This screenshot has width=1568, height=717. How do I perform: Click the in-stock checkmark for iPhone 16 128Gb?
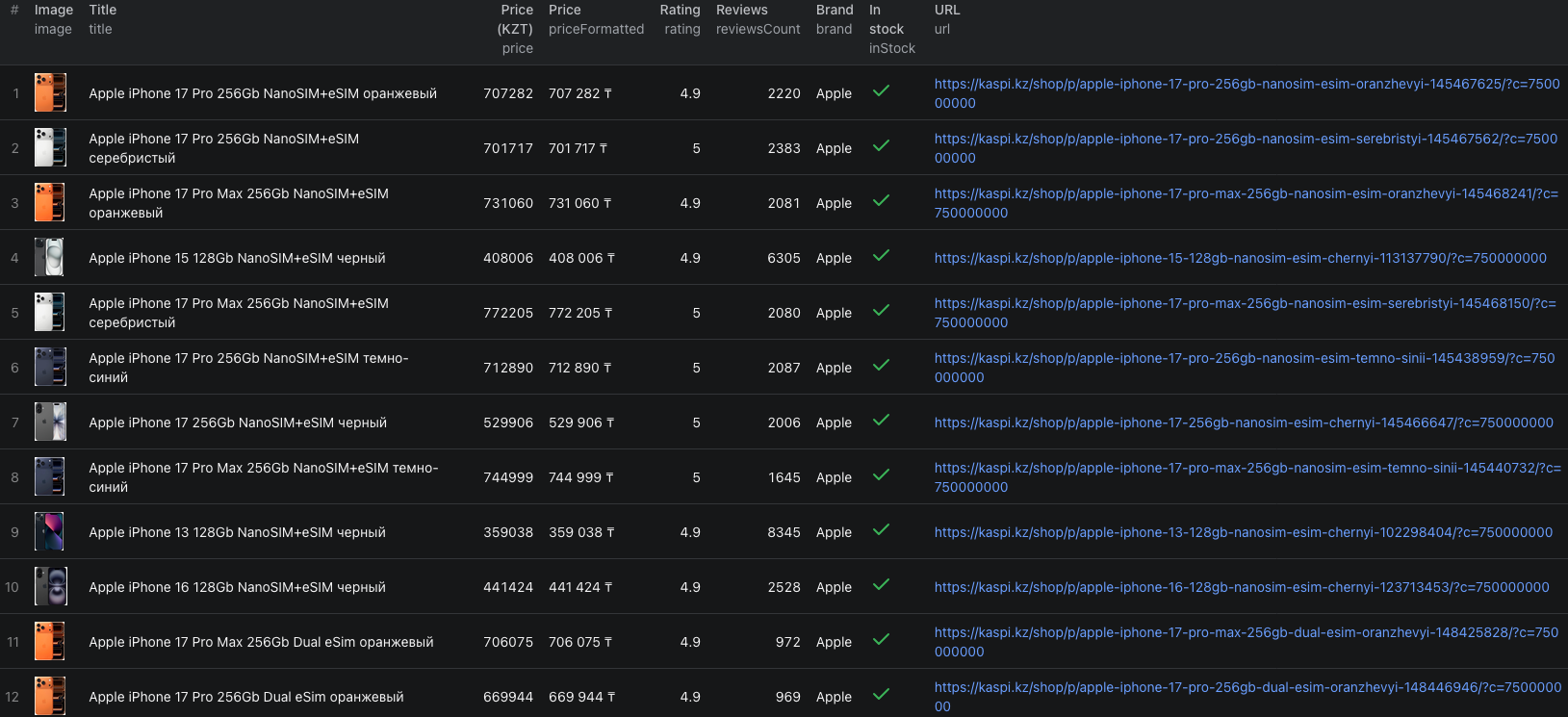click(x=881, y=585)
